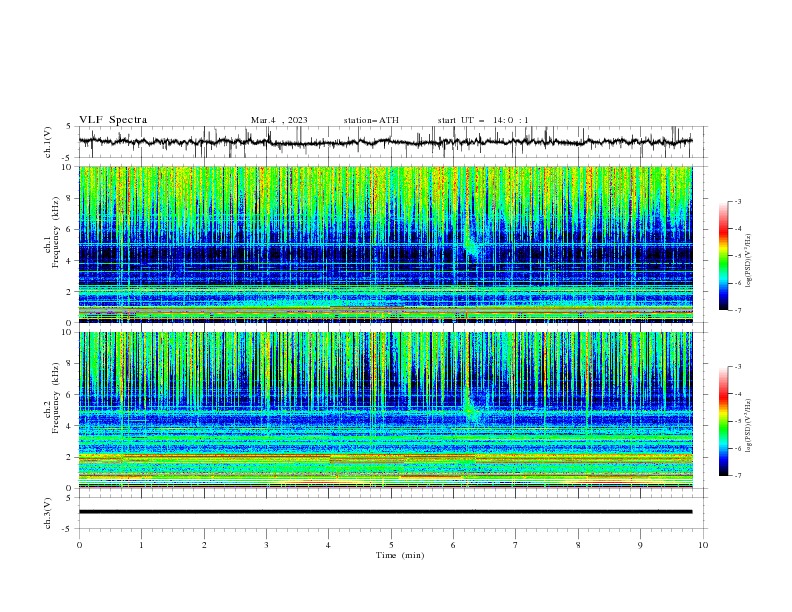792x612 pixels.
Task: Click the "-3" tick on ch.2 colorbar
Action: [738, 367]
